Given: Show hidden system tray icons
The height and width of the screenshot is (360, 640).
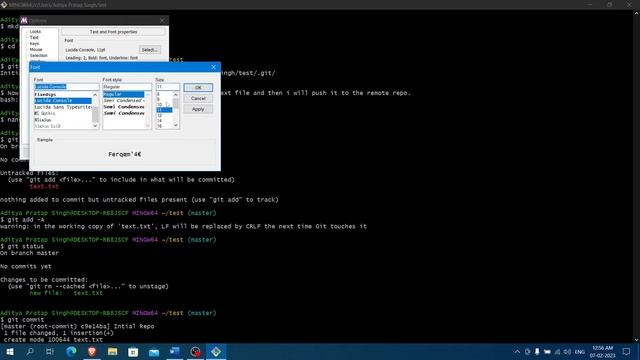Looking at the screenshot, I should tap(517, 352).
